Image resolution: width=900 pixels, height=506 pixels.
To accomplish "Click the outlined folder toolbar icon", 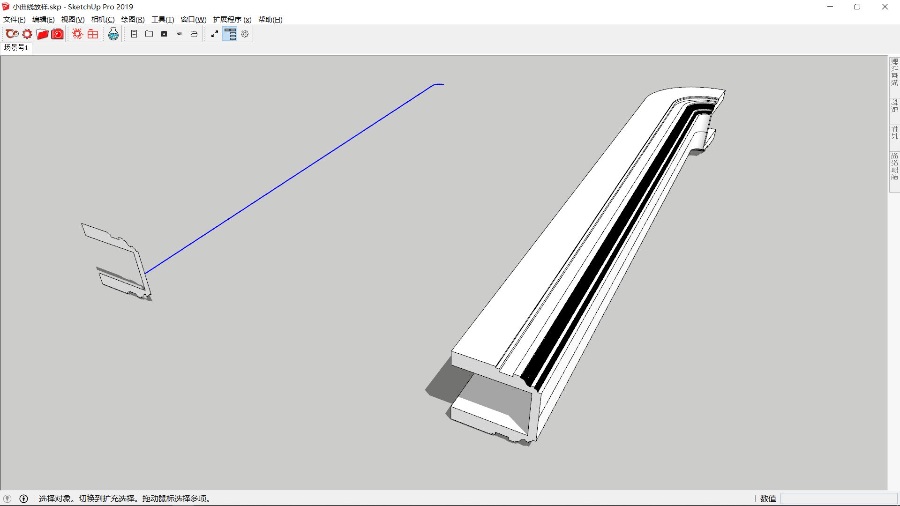I will coord(149,34).
